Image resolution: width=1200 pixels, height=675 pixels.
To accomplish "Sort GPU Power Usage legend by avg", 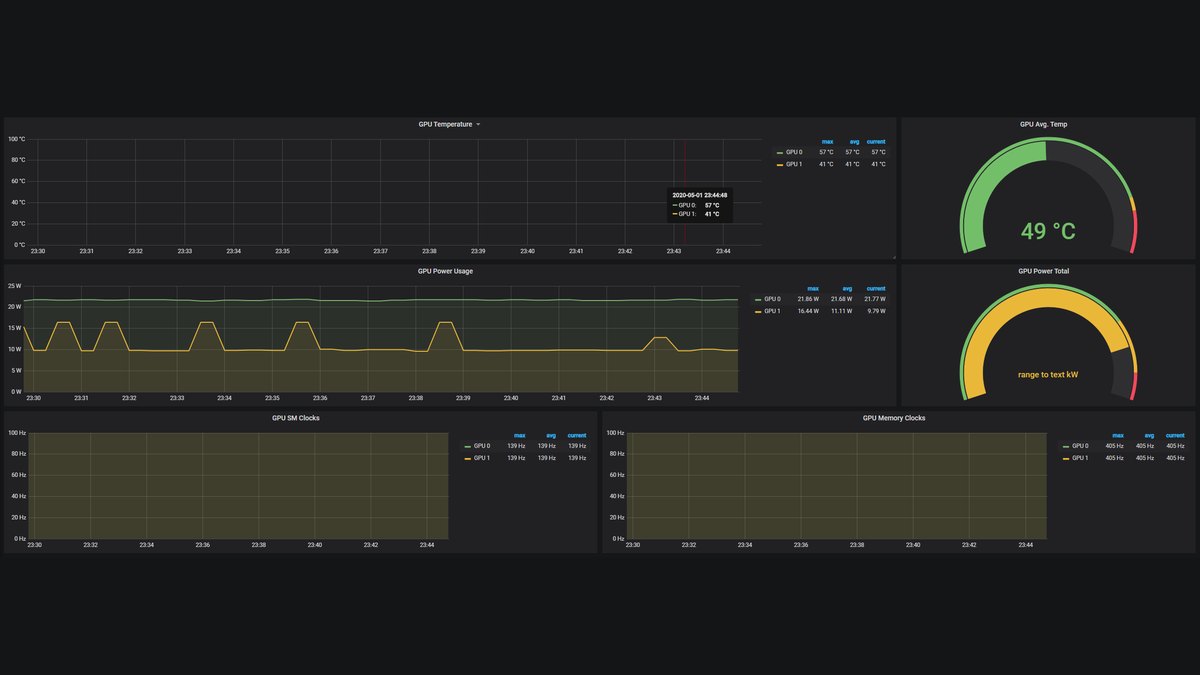I will pos(847,289).
